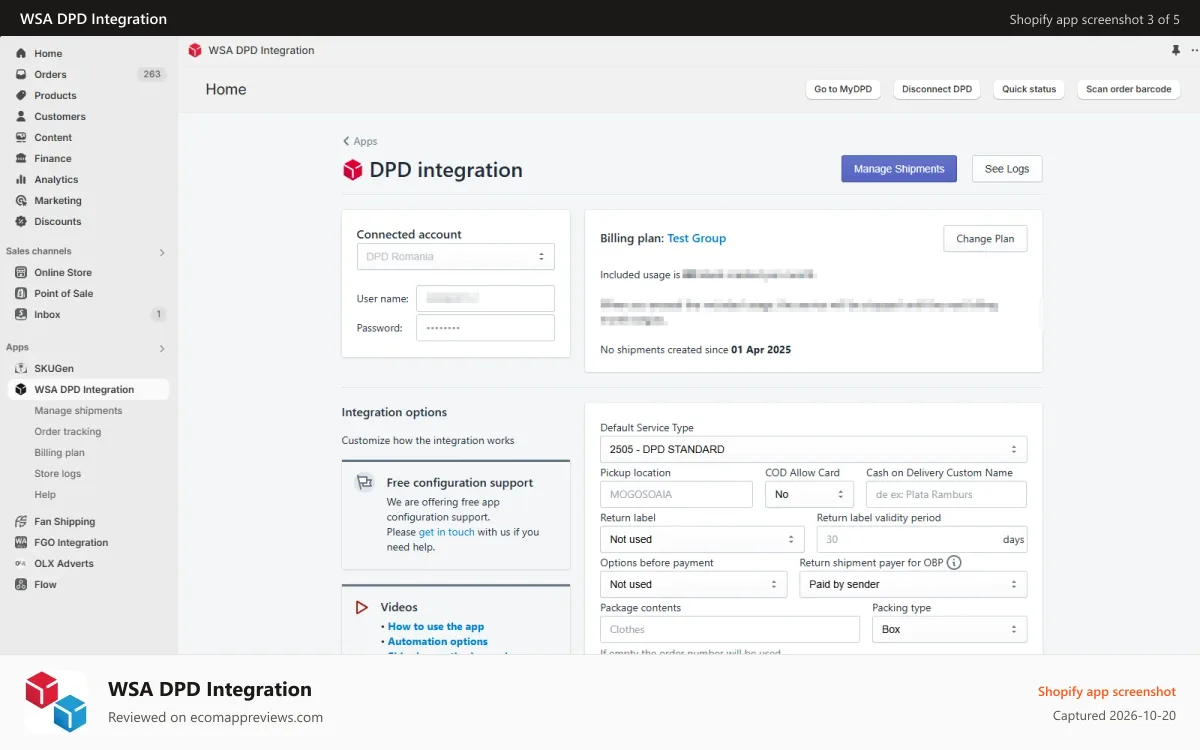
Task: Click the Online Store icon
Action: (x=21, y=272)
